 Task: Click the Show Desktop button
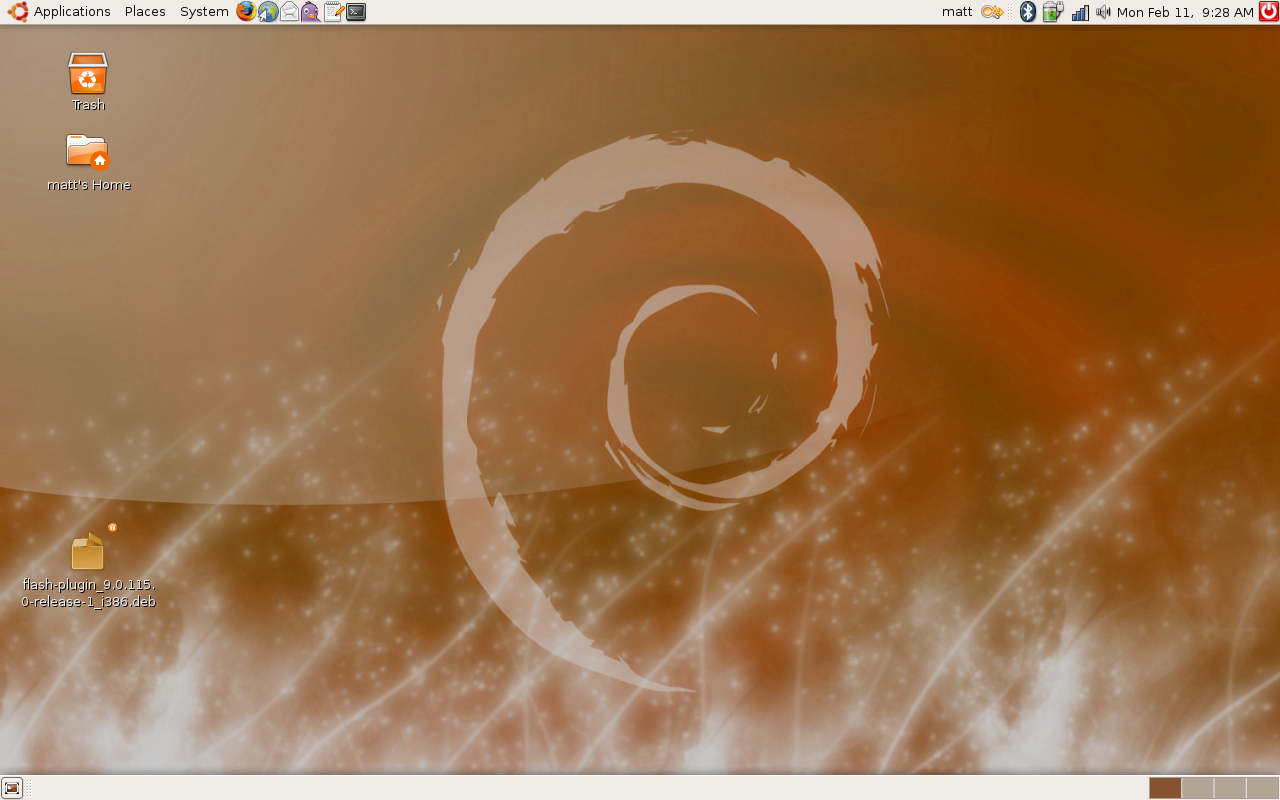tap(12, 788)
